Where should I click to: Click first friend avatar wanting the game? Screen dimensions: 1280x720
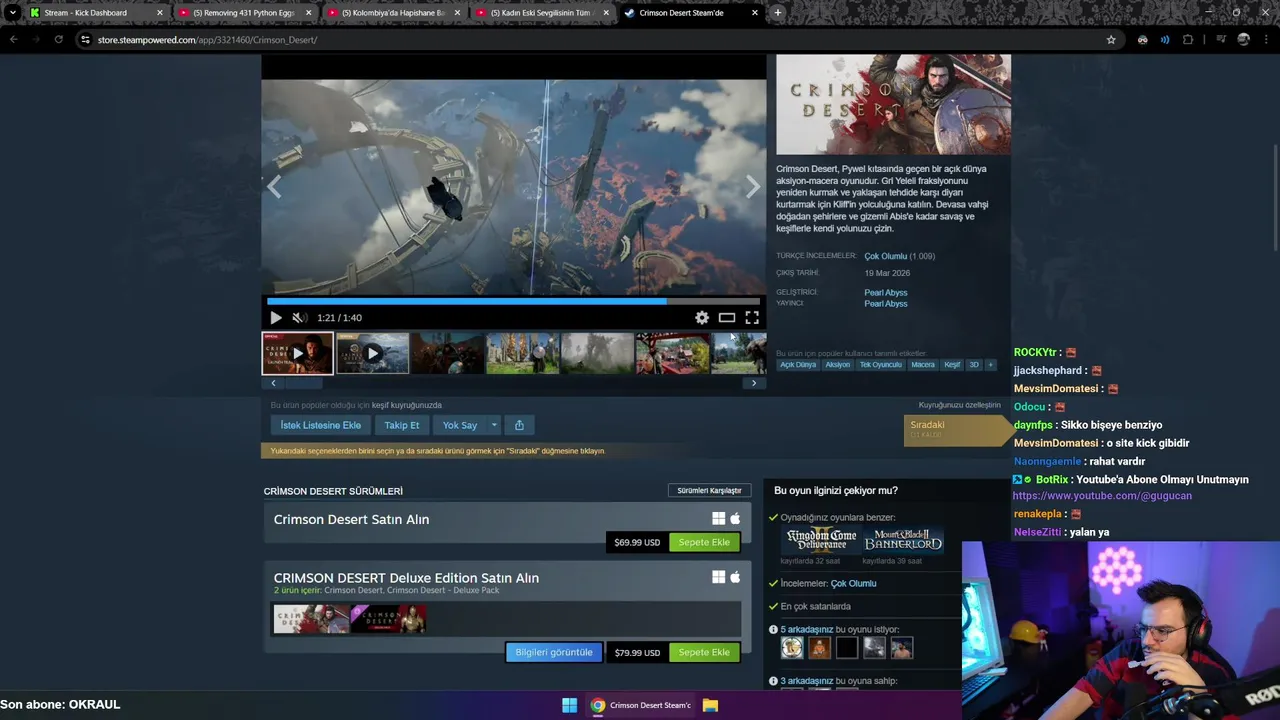[792, 648]
